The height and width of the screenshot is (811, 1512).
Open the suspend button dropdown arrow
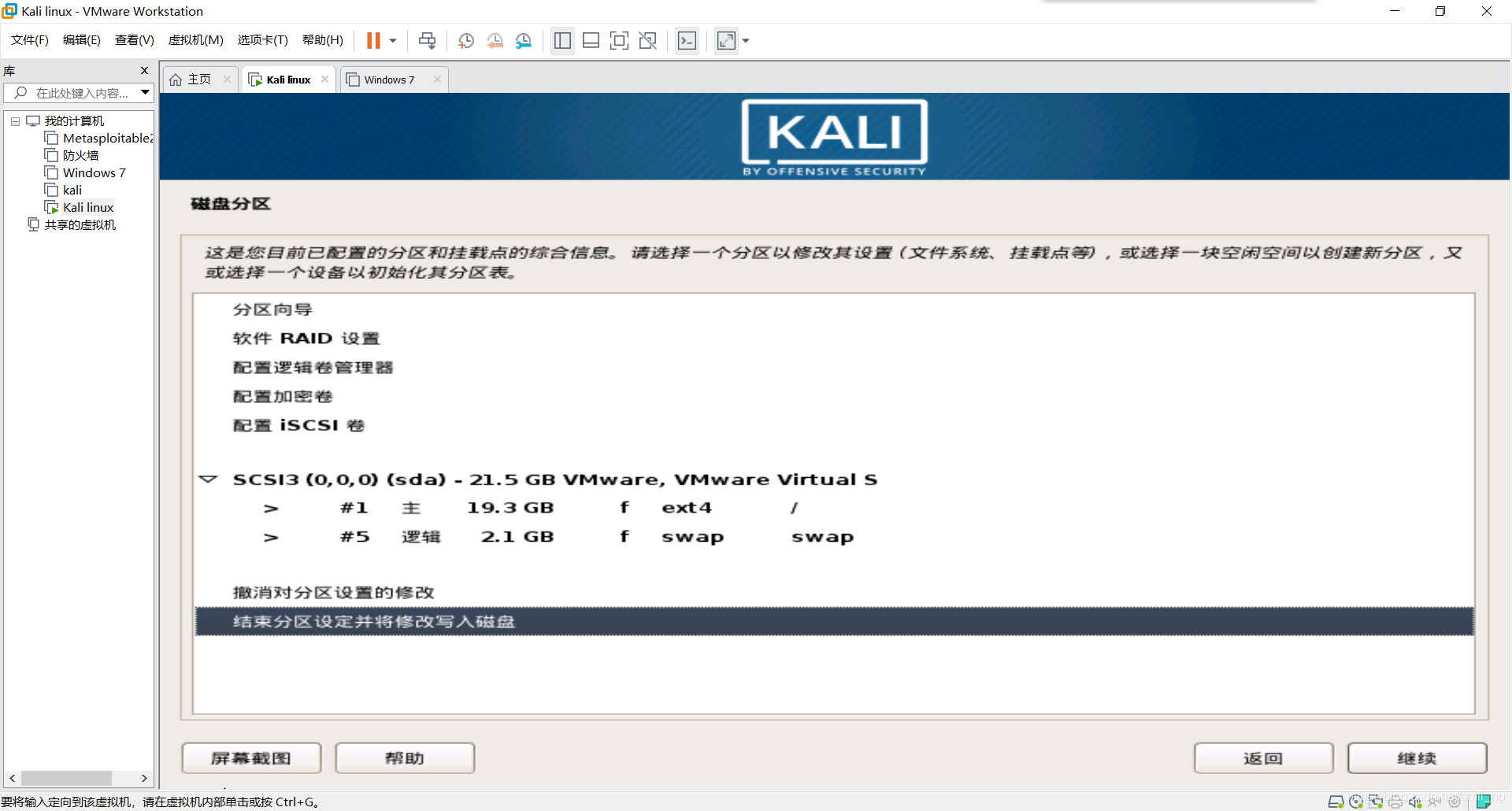tap(391, 40)
